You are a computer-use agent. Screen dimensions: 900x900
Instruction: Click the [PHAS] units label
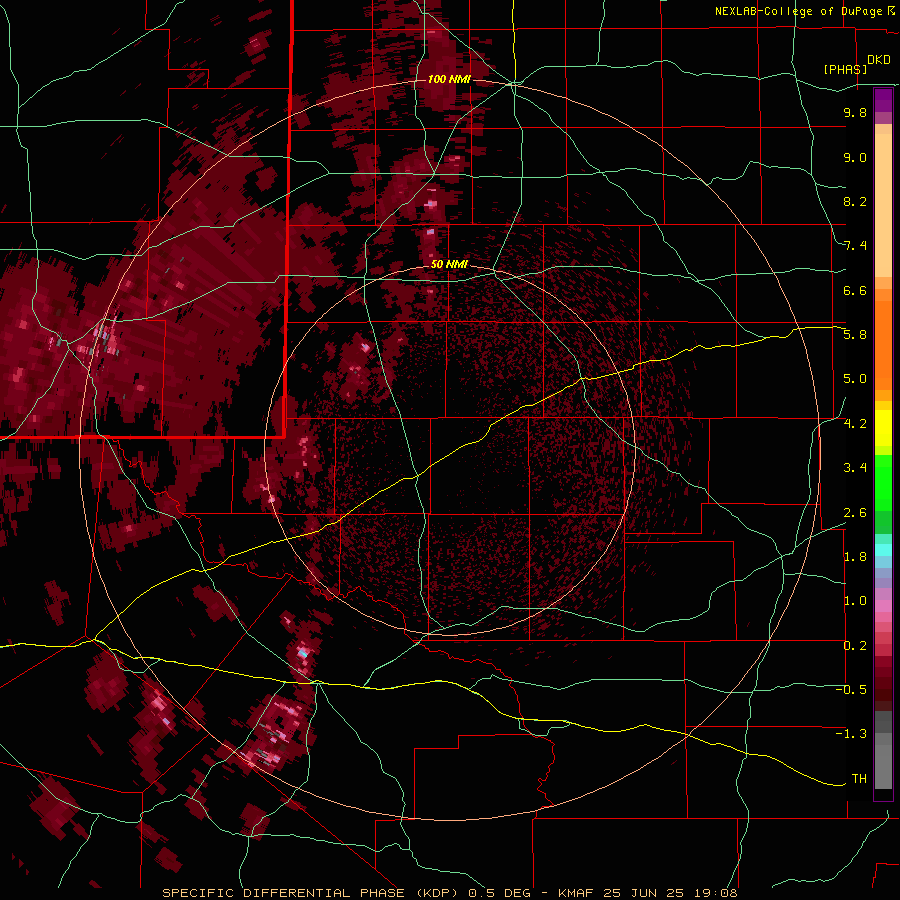(x=845, y=69)
